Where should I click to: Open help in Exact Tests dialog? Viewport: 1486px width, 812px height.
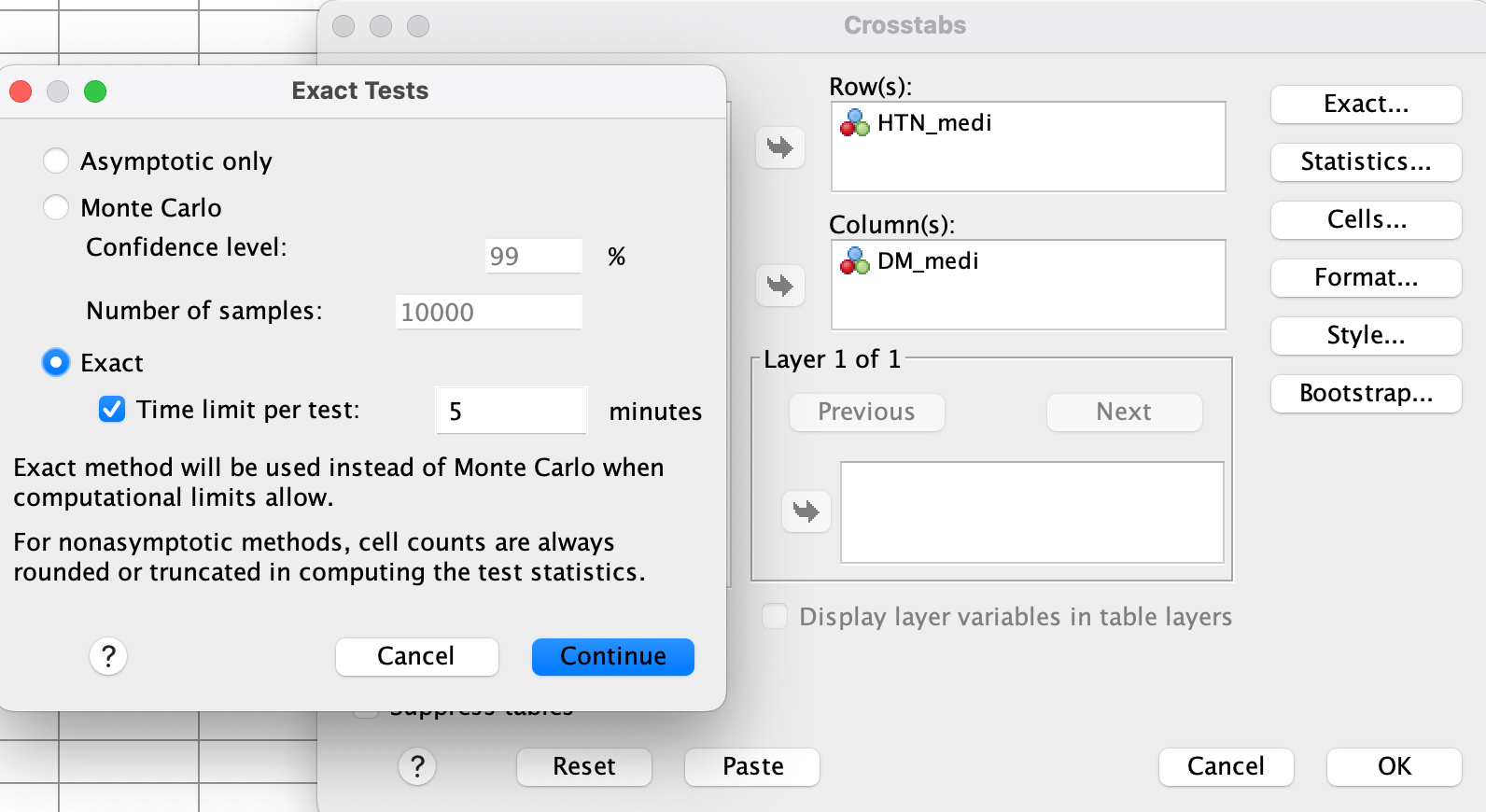[108, 656]
